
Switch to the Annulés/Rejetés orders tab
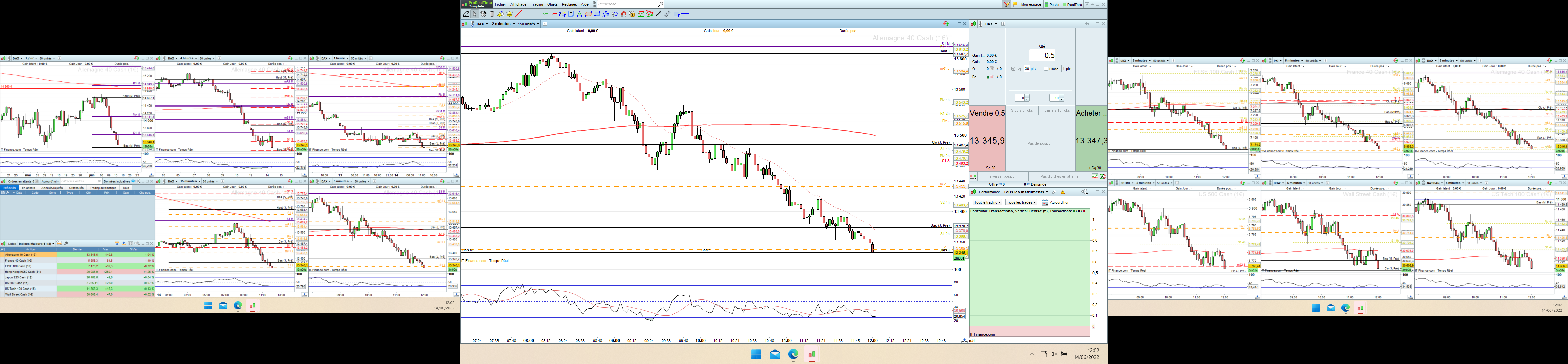pos(52,188)
